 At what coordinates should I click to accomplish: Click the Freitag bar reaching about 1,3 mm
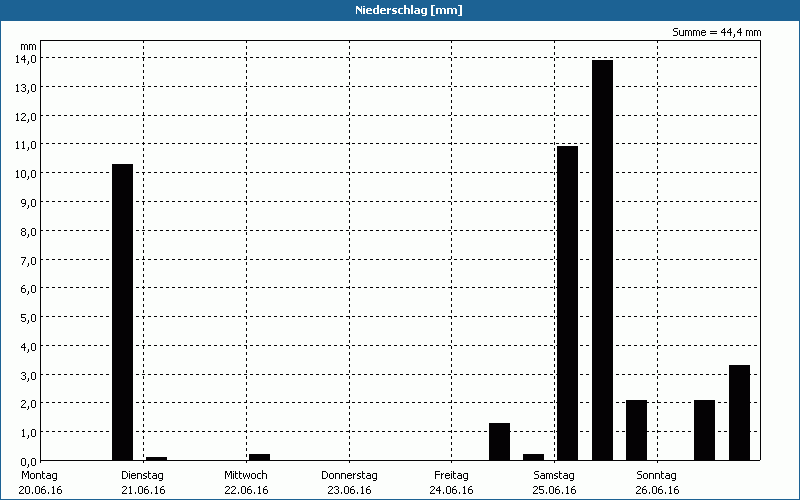pyautogui.click(x=499, y=442)
